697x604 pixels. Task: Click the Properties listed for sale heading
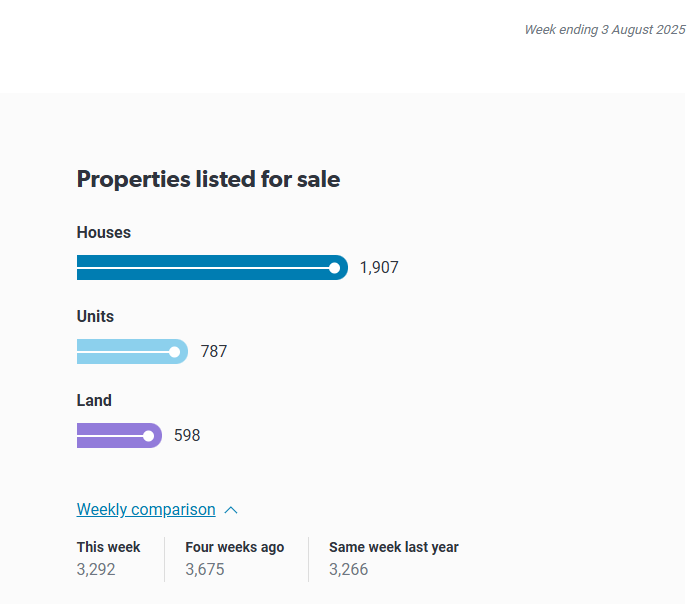click(x=208, y=180)
